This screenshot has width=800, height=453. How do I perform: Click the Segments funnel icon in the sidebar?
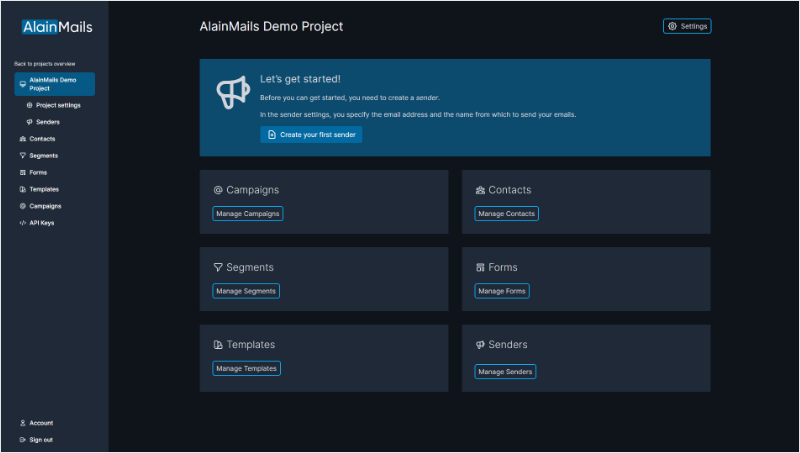click(22, 156)
